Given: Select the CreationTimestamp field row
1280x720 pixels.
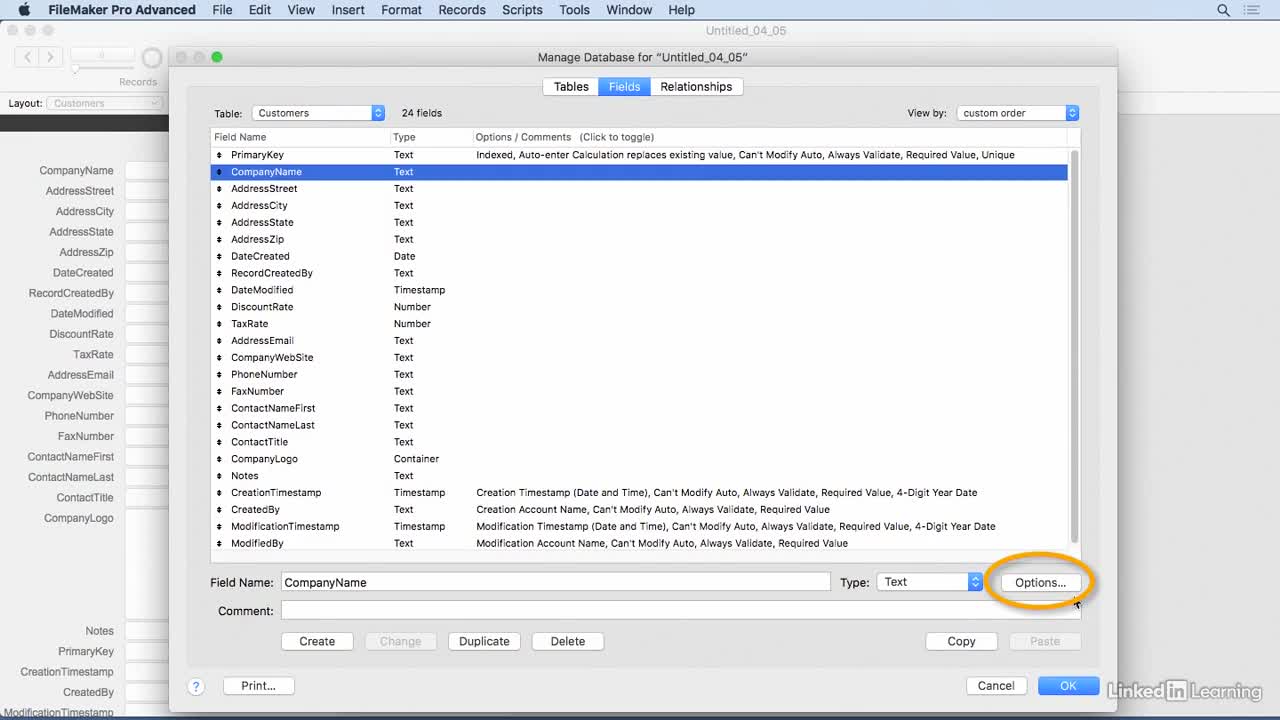Looking at the screenshot, I should click(x=639, y=493).
